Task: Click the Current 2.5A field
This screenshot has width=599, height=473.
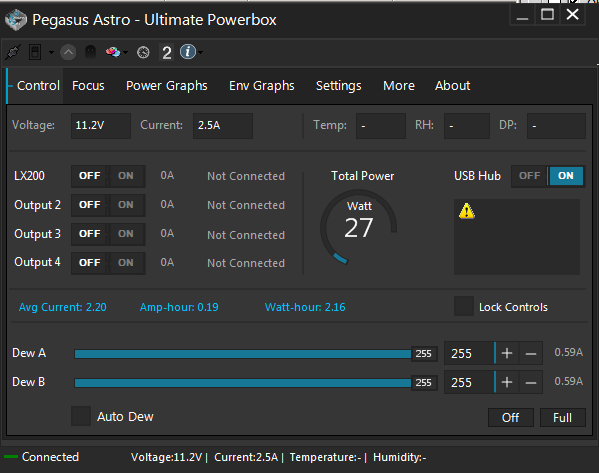Action: click(x=223, y=126)
